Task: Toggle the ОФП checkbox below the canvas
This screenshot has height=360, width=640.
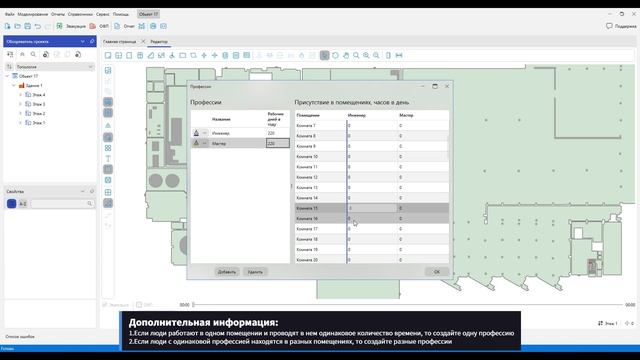Action: [x=139, y=305]
